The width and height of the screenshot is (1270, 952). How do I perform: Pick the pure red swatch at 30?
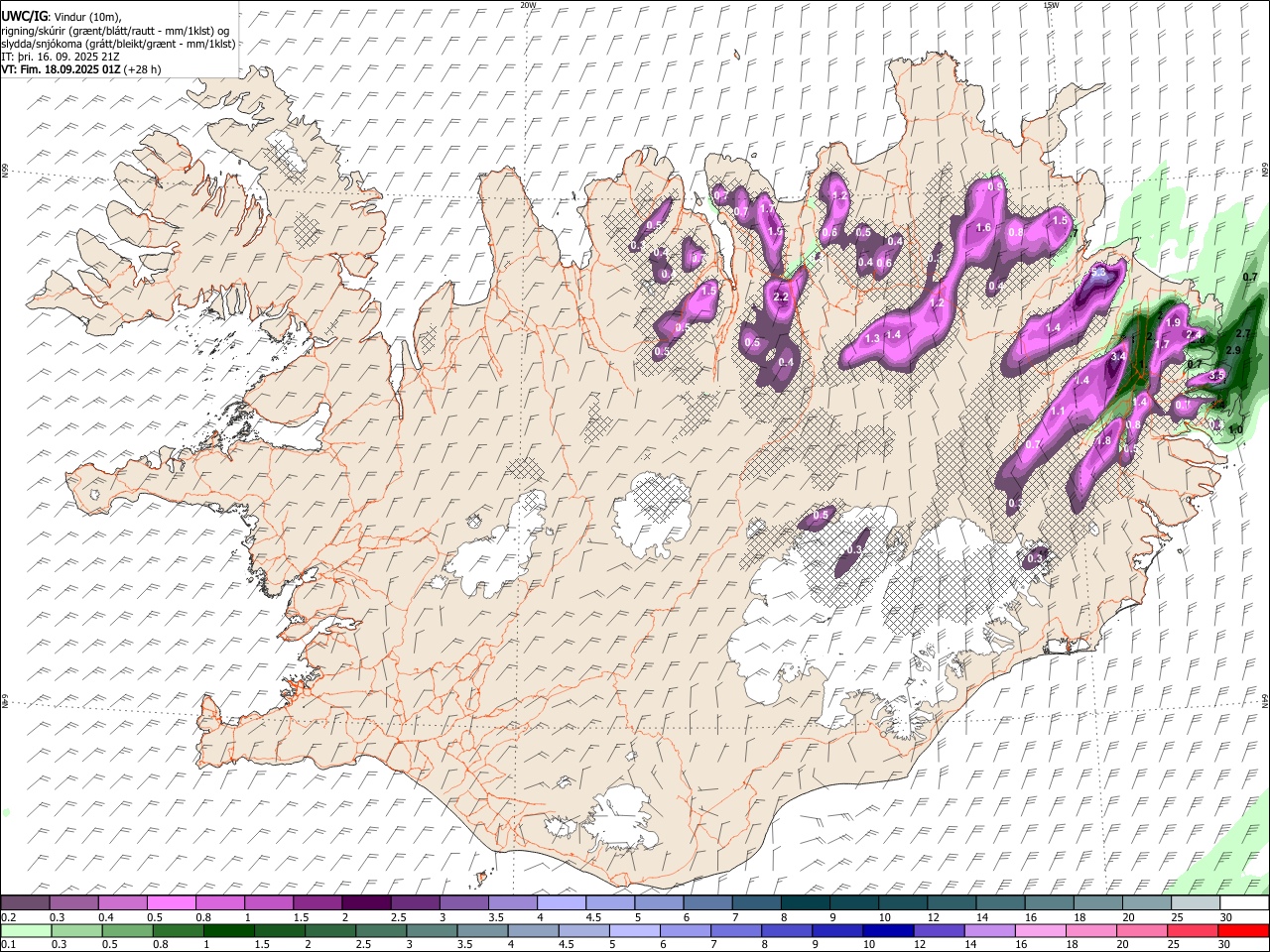point(1243,931)
